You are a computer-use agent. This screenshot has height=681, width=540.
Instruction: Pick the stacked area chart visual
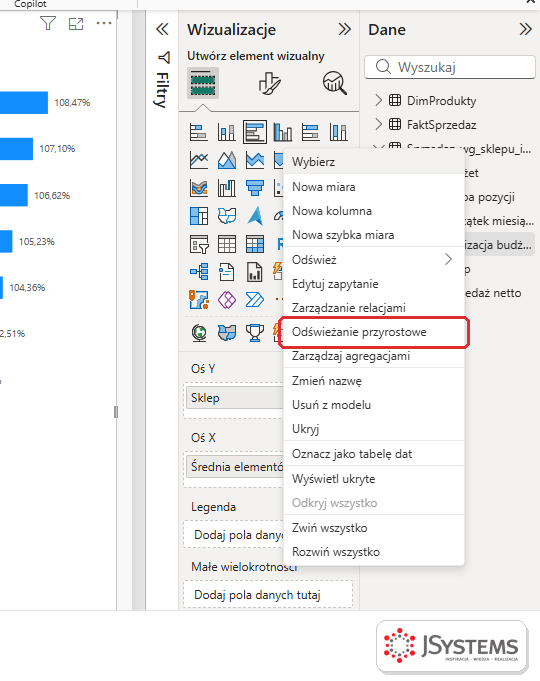click(x=255, y=160)
